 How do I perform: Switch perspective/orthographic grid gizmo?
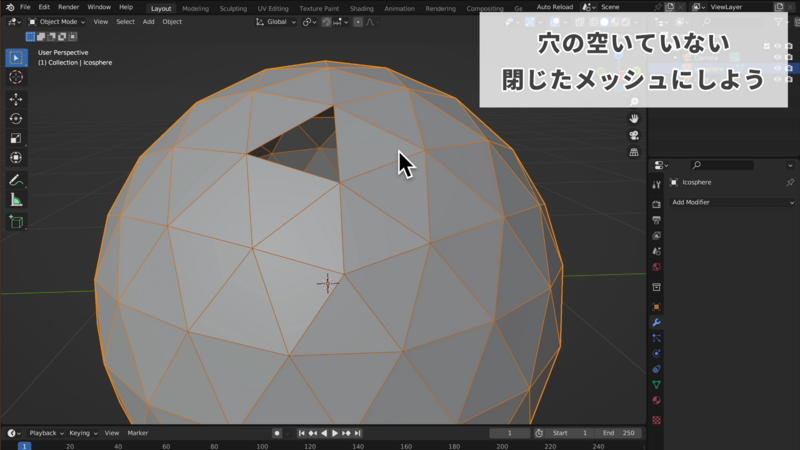(x=634, y=152)
